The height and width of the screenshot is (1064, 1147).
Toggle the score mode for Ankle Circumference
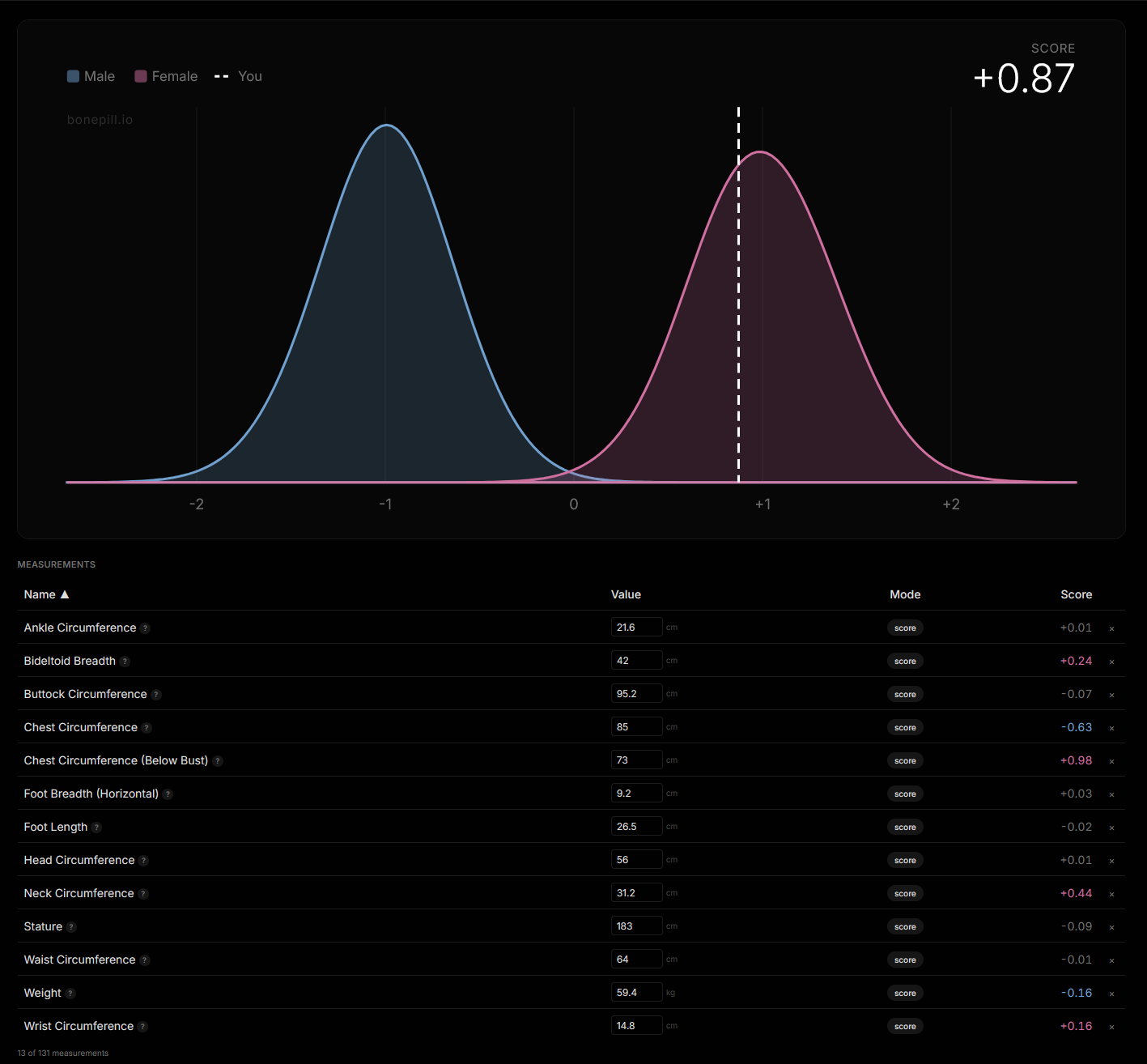pos(905,628)
